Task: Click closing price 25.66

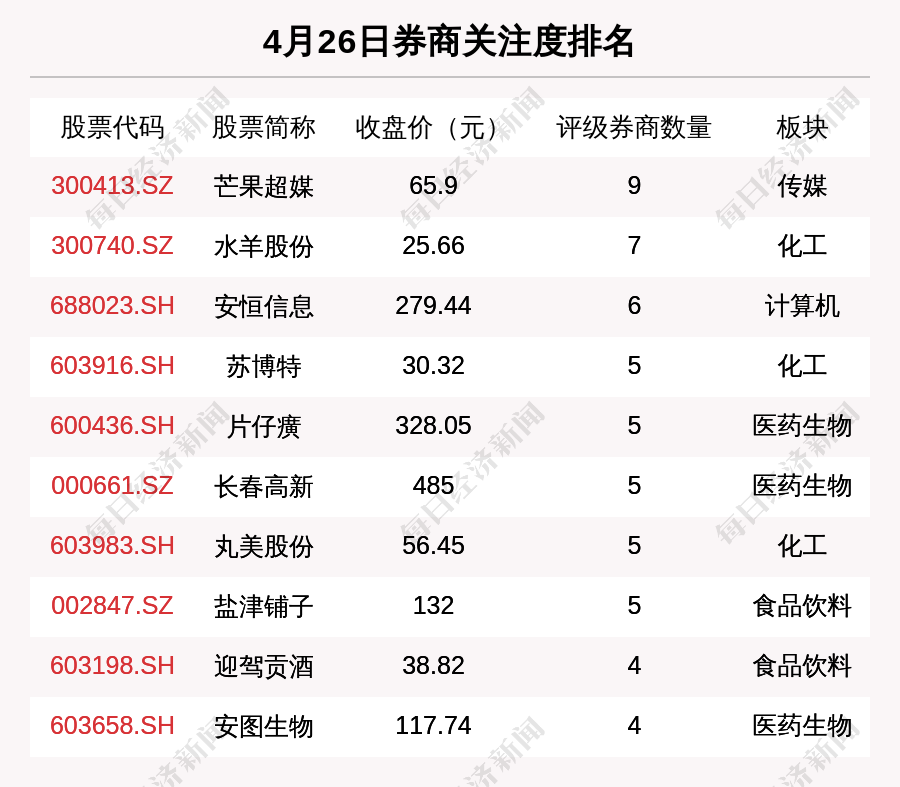Action: [x=433, y=246]
